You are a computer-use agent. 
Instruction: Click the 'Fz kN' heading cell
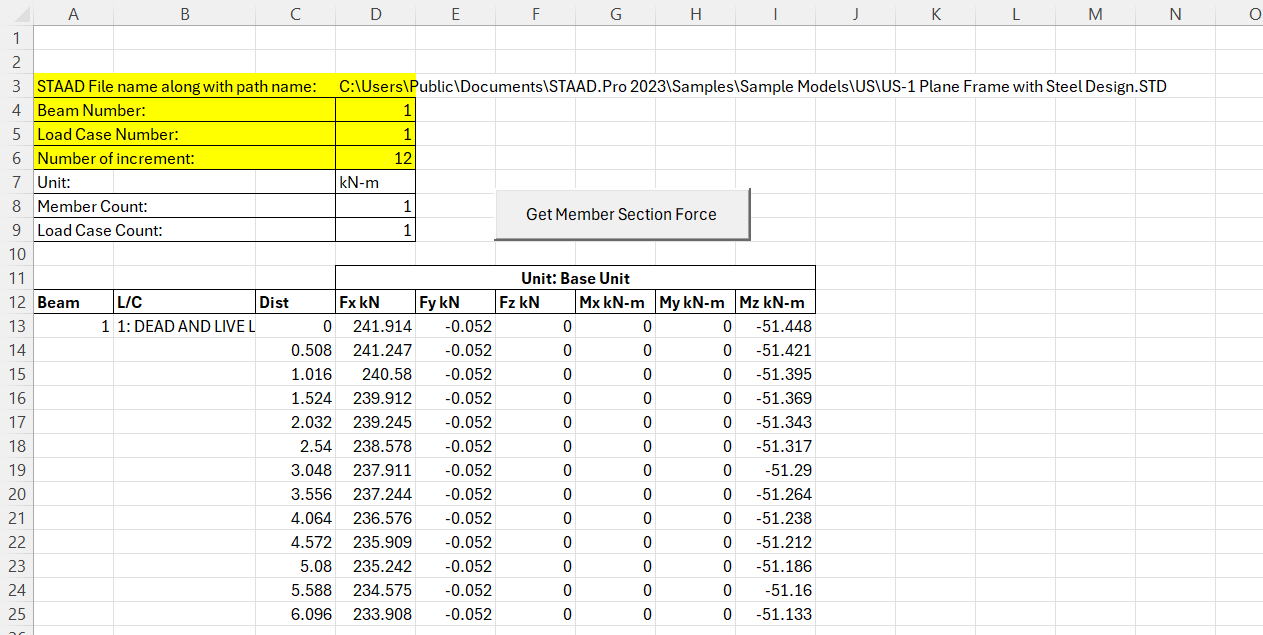point(536,302)
